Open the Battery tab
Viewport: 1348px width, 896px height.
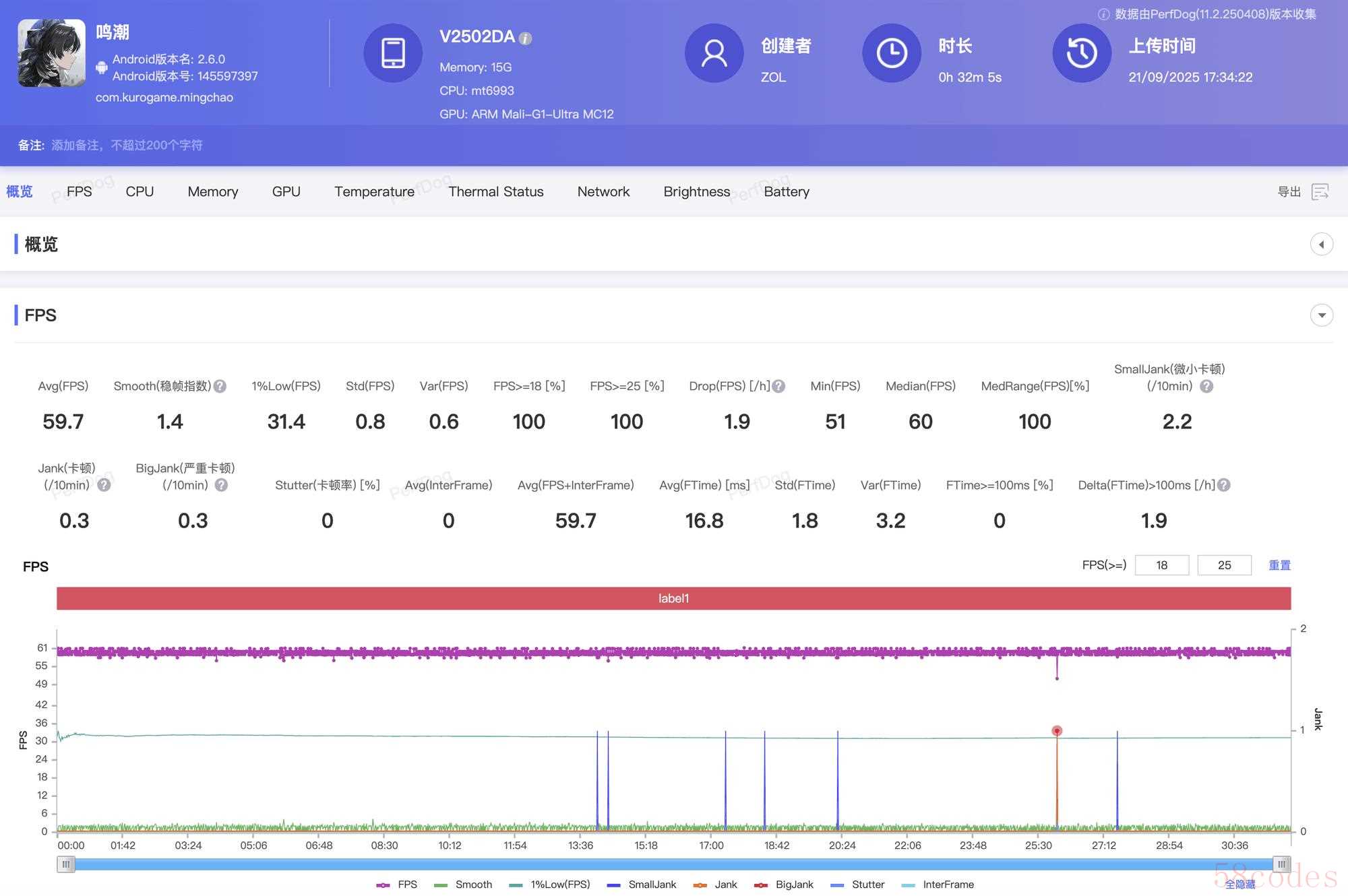pyautogui.click(x=786, y=192)
